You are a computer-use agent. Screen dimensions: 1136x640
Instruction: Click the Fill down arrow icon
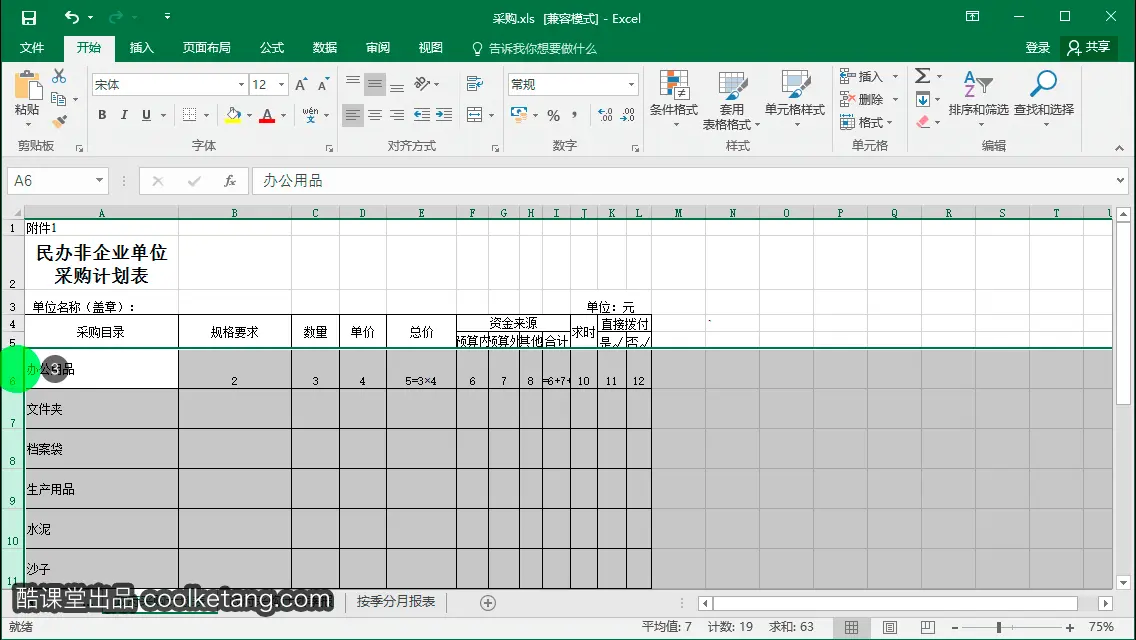click(922, 99)
